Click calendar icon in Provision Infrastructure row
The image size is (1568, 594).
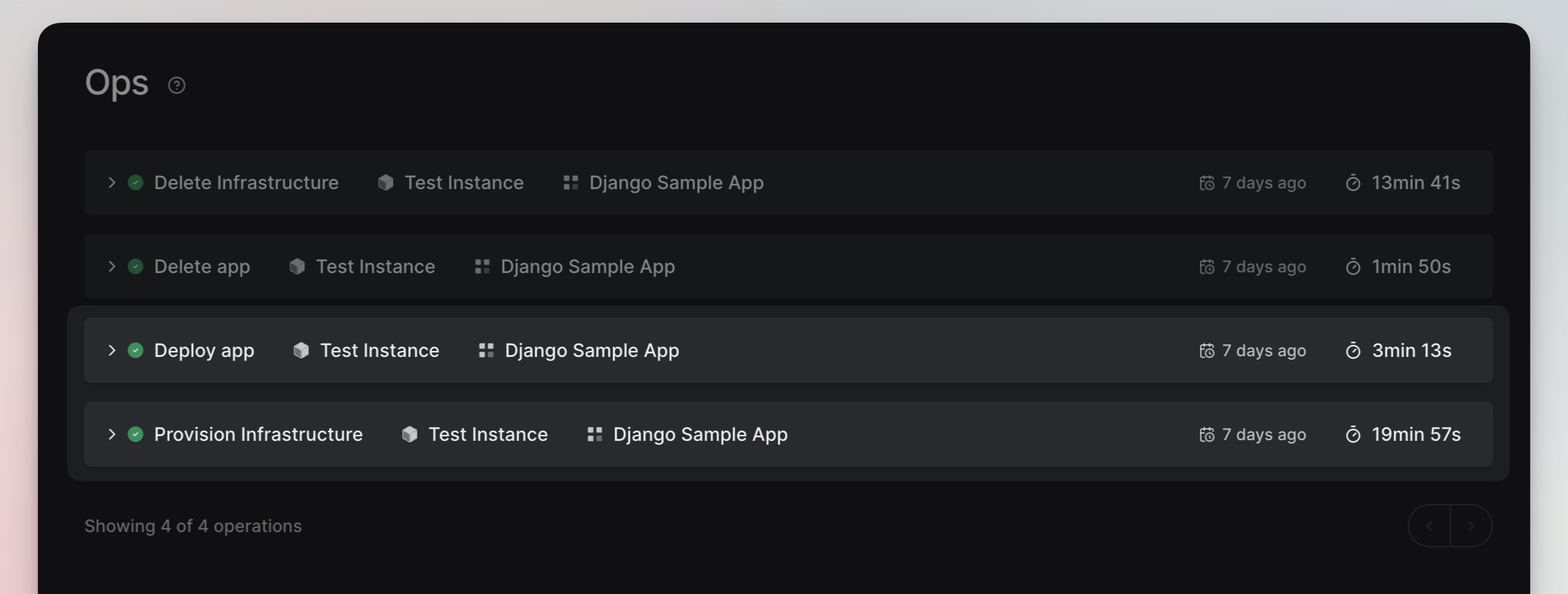1206,434
